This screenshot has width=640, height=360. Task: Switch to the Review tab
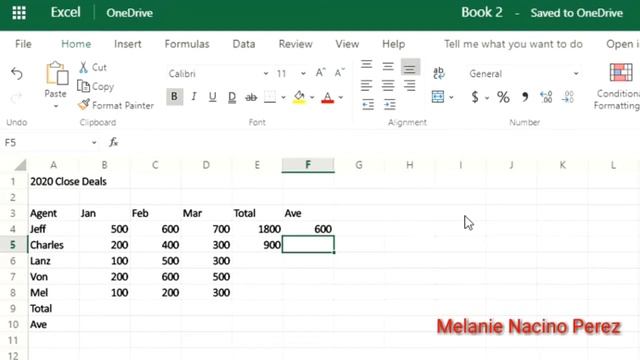tap(296, 44)
